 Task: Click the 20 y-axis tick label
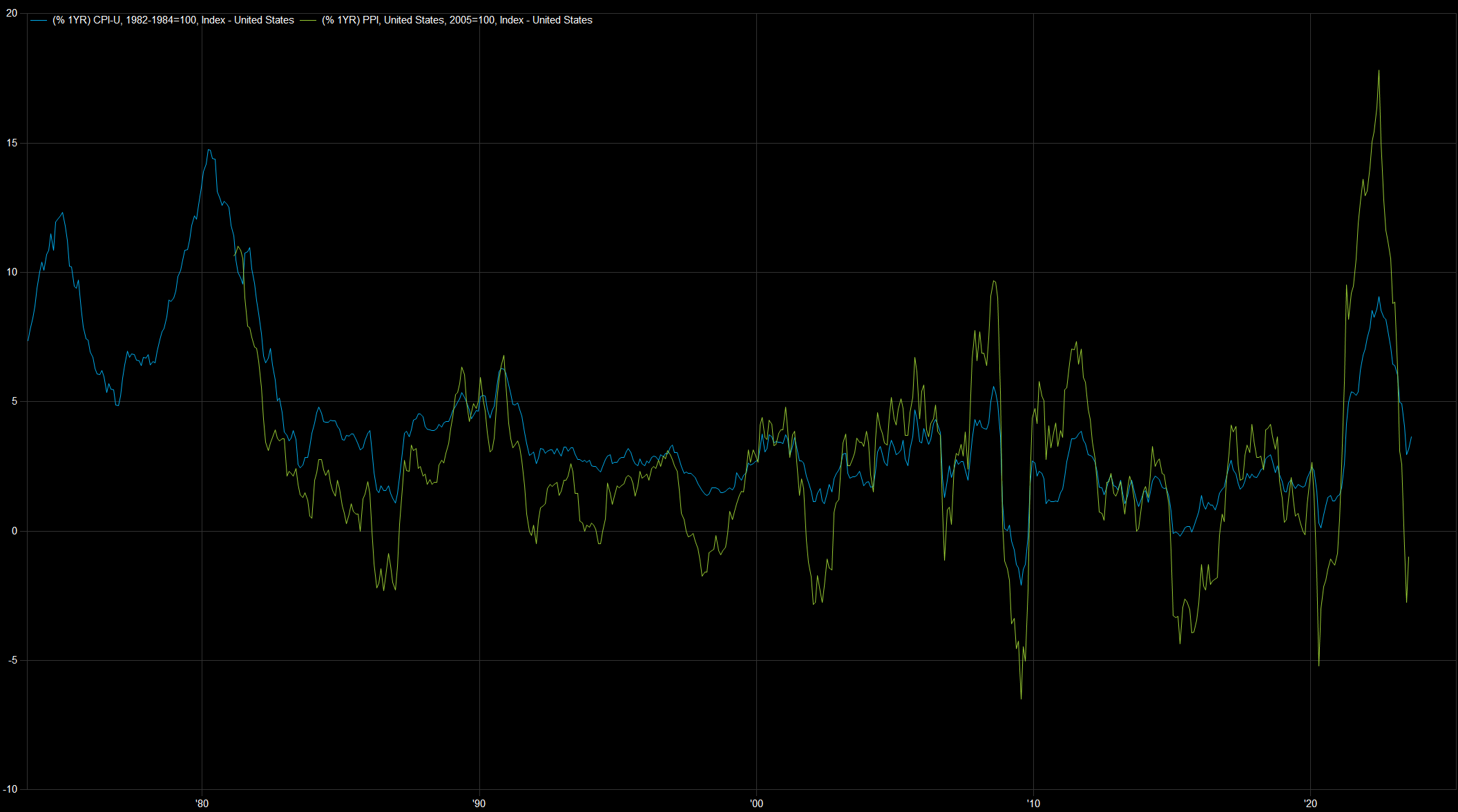12,13
